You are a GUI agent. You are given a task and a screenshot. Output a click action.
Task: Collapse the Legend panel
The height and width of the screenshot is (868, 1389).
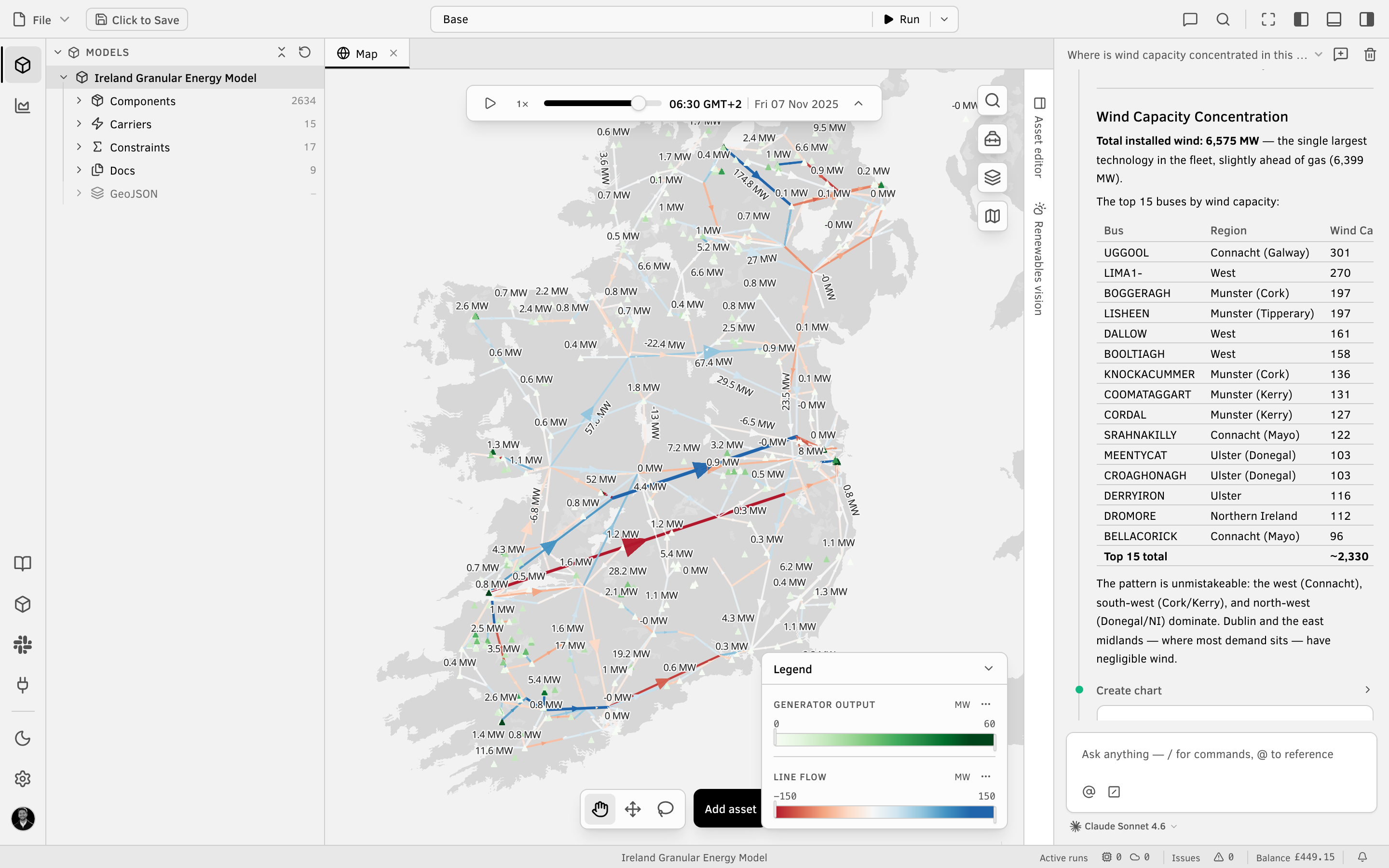coord(988,669)
